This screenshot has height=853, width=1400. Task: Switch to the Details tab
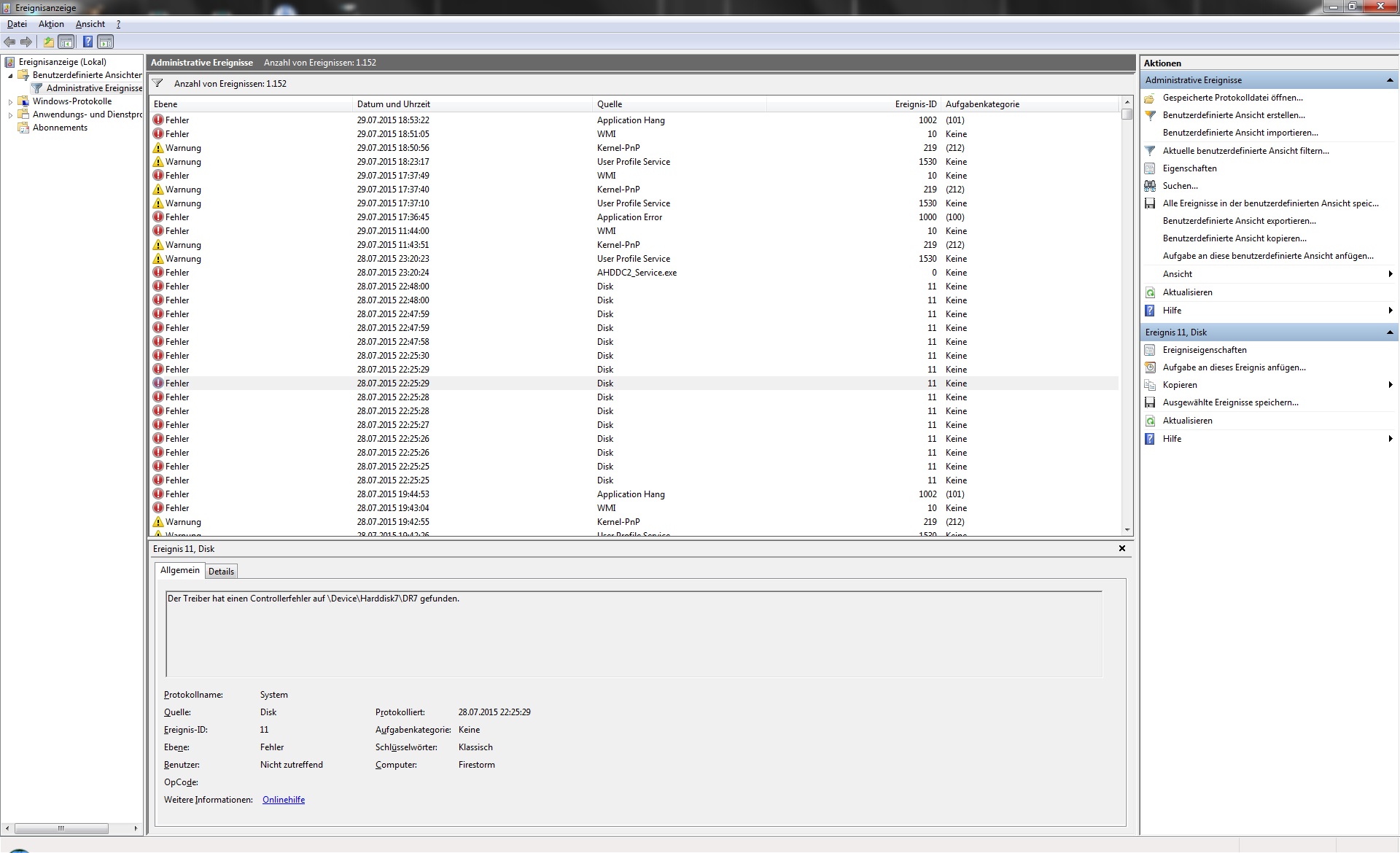point(221,572)
